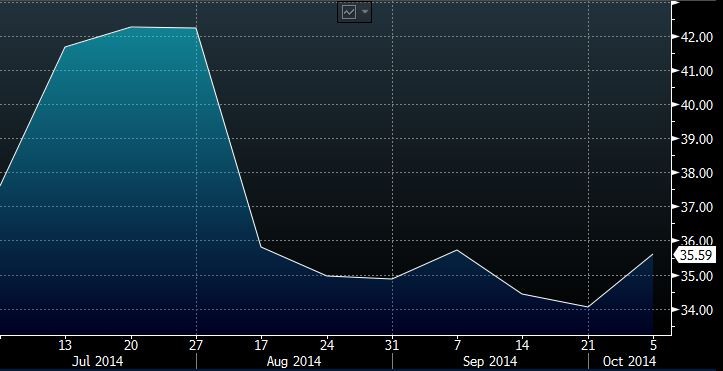723x371 pixels.
Task: Click the Jul 2014 month label
Action: (97, 361)
